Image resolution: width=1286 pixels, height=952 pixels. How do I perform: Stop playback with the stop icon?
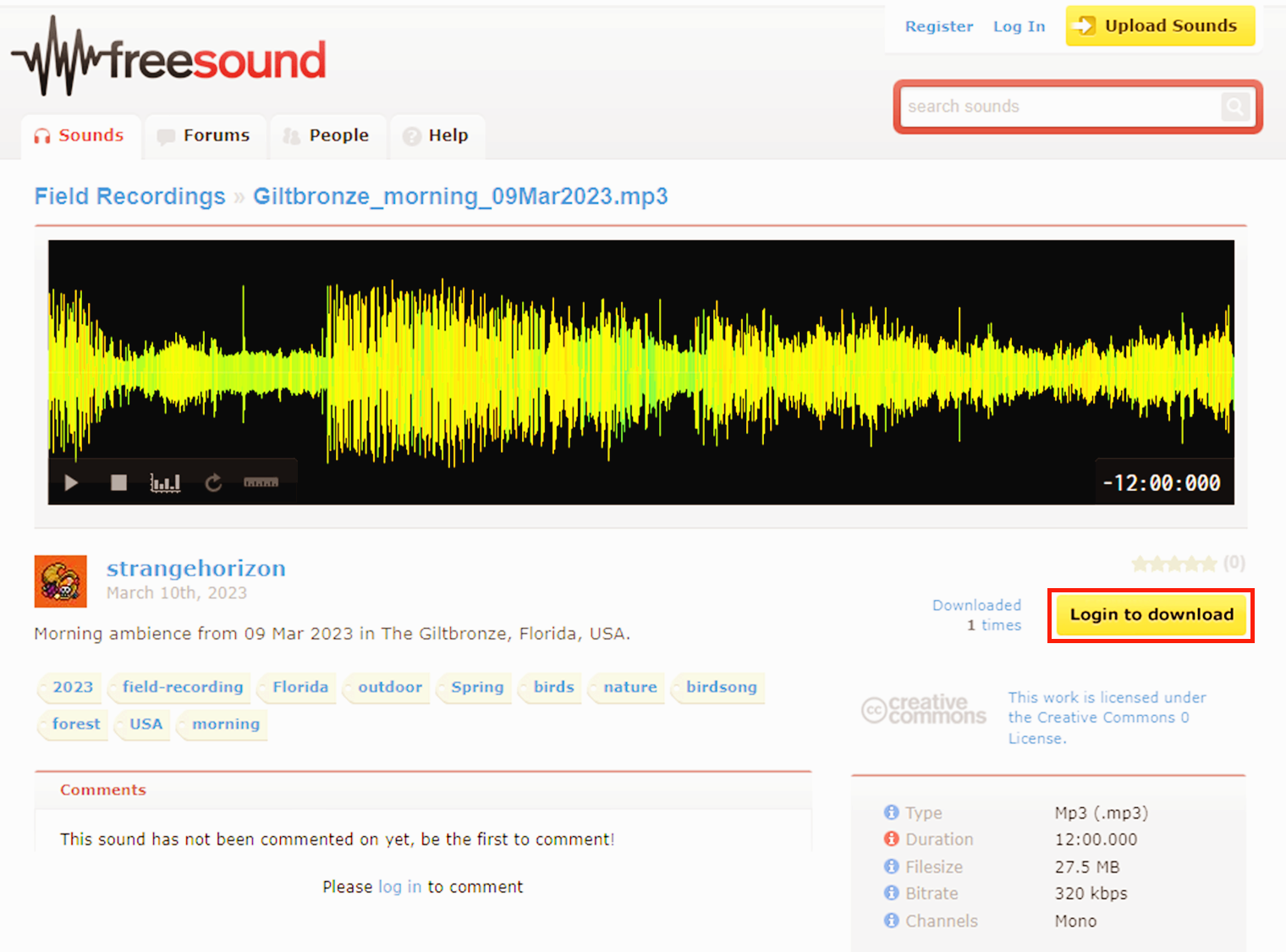(118, 482)
